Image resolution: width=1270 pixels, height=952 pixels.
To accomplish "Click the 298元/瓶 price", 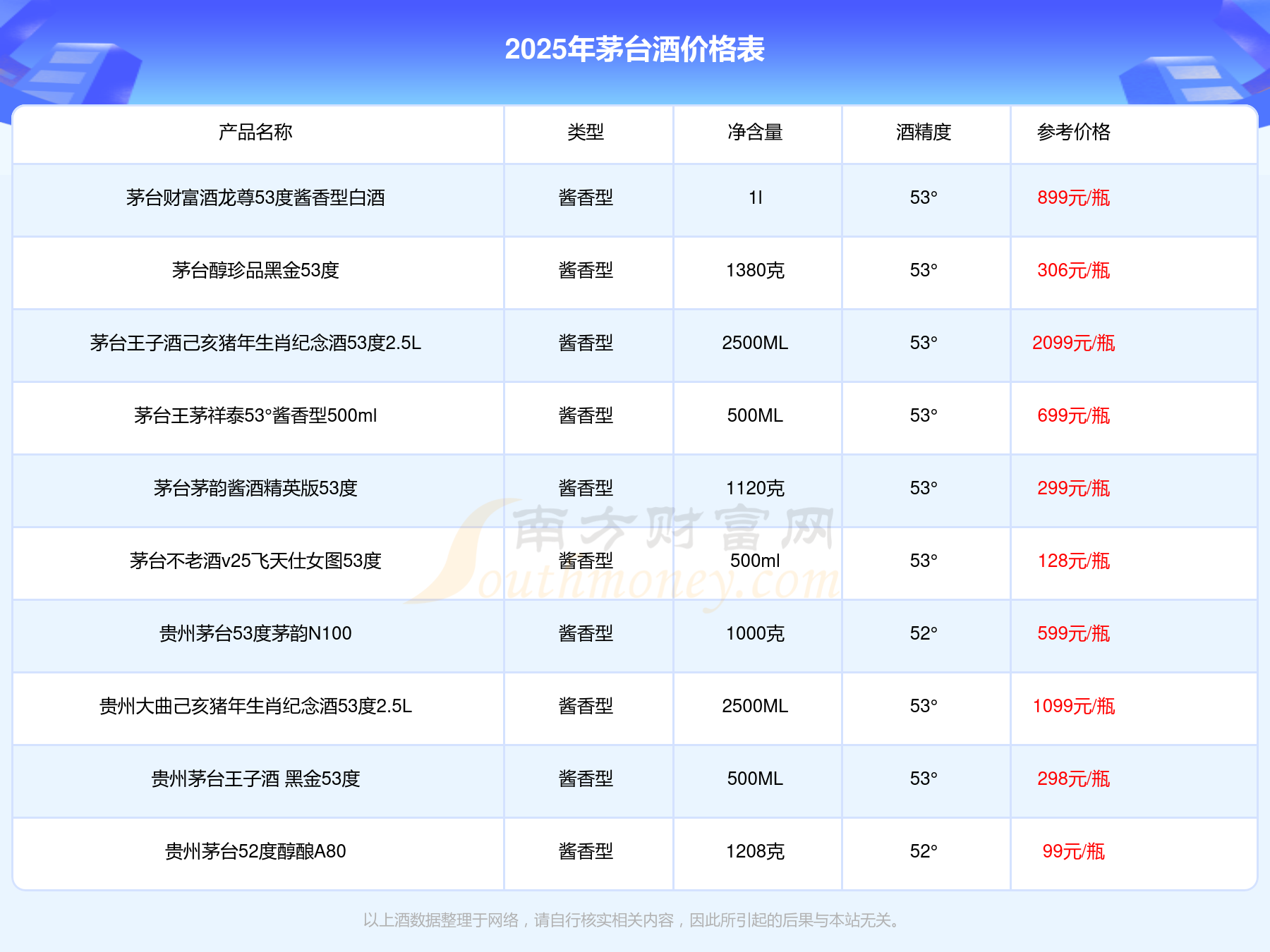I will (1073, 779).
